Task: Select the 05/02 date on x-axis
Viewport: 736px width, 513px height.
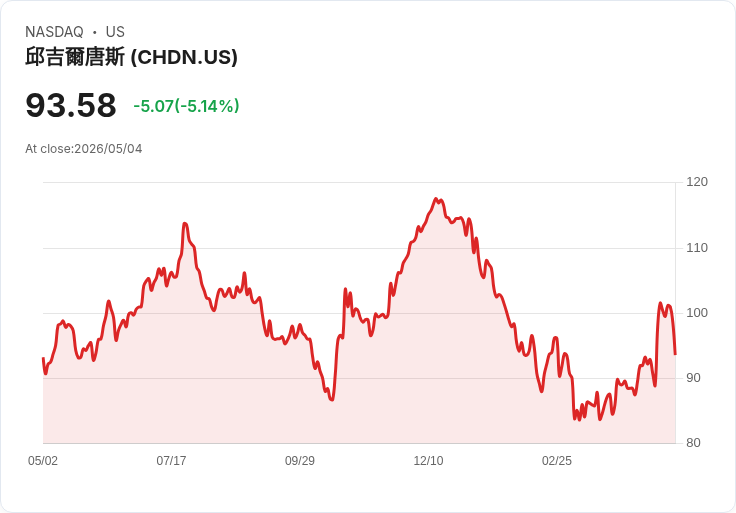Action: tap(43, 460)
